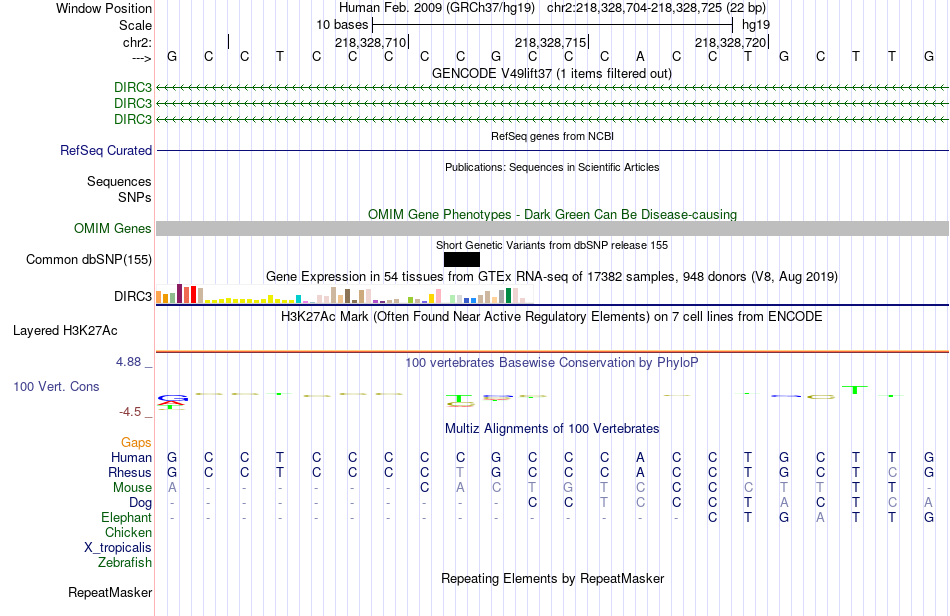Click the OMIM Gene Phenotypes track title
The image size is (950, 616).
click(552, 214)
